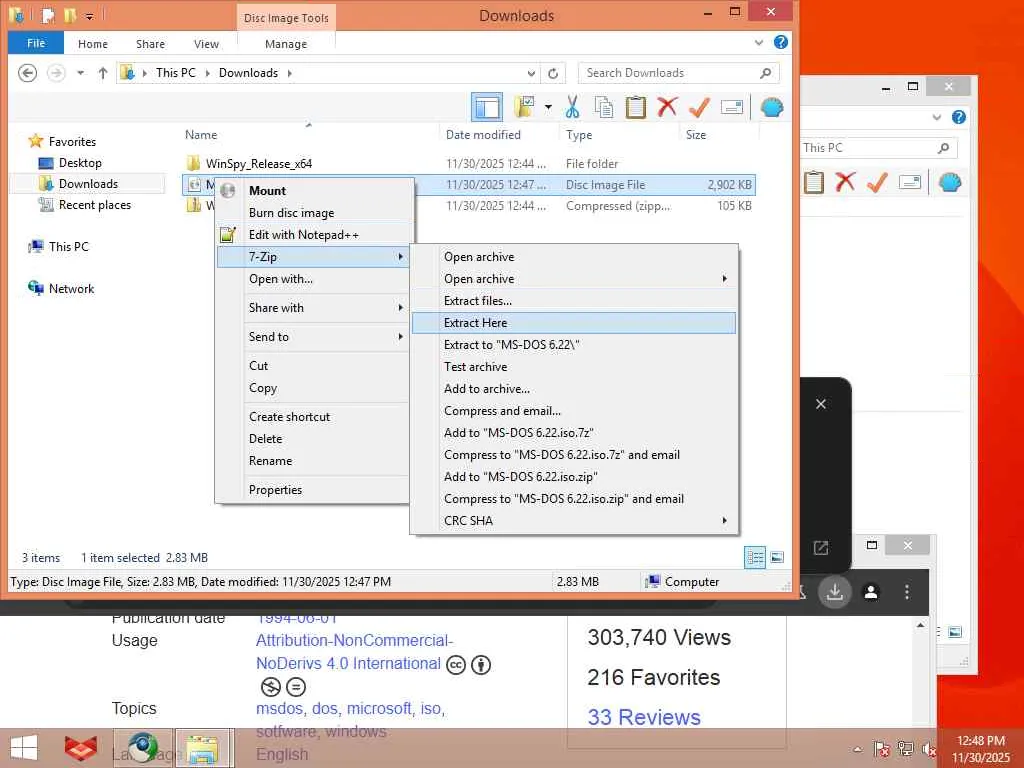Image resolution: width=1024 pixels, height=768 pixels.
Task: Switch to details view icon in status bar
Action: 755,558
